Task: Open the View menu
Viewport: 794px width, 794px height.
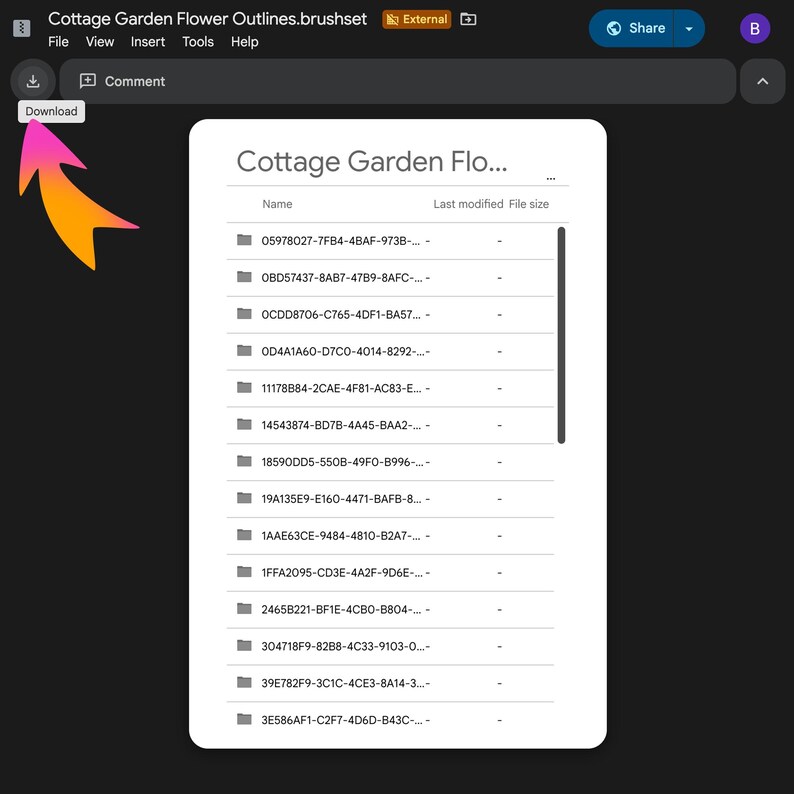Action: click(x=100, y=42)
